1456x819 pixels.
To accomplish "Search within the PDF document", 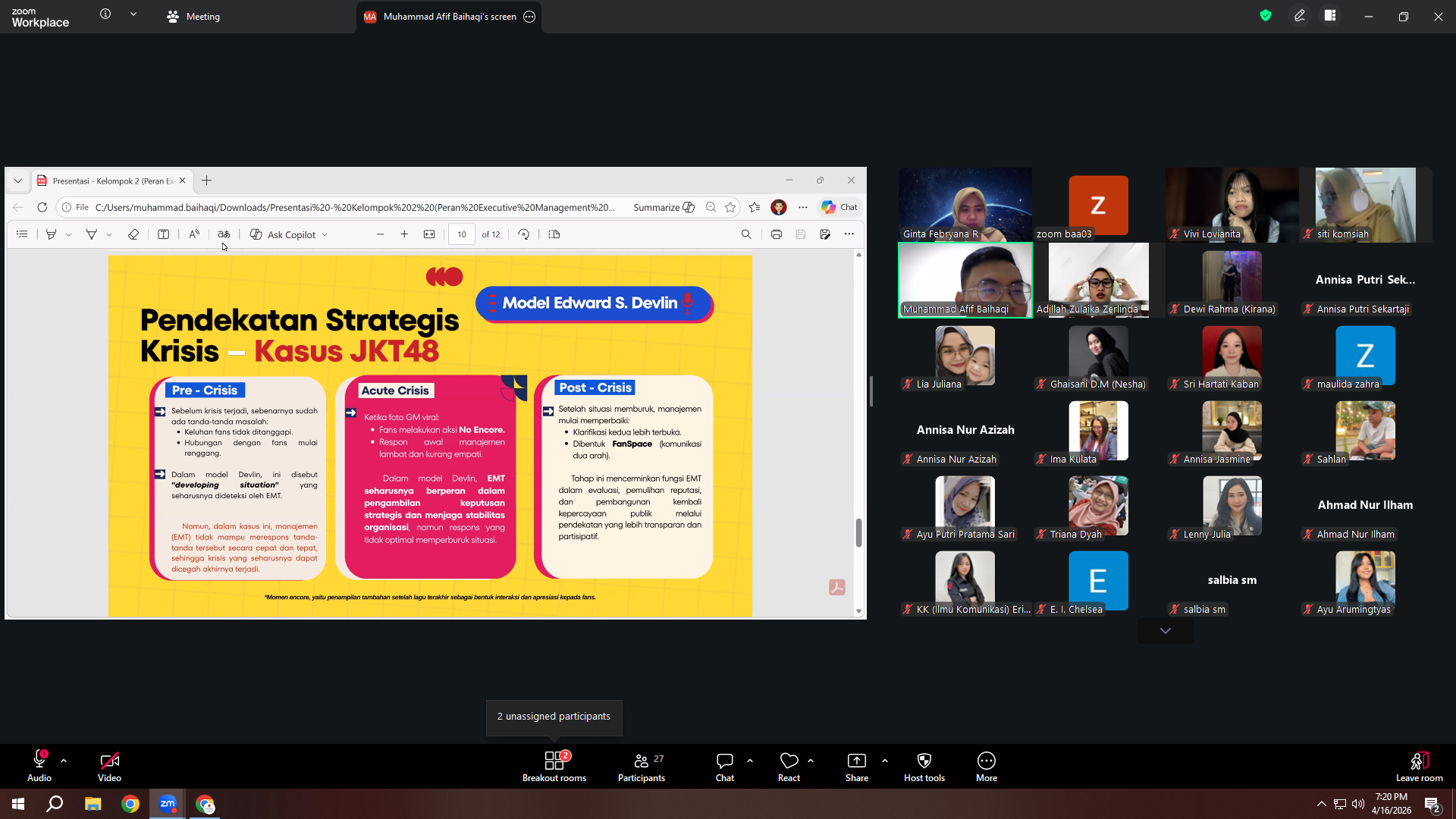I will pos(746,234).
